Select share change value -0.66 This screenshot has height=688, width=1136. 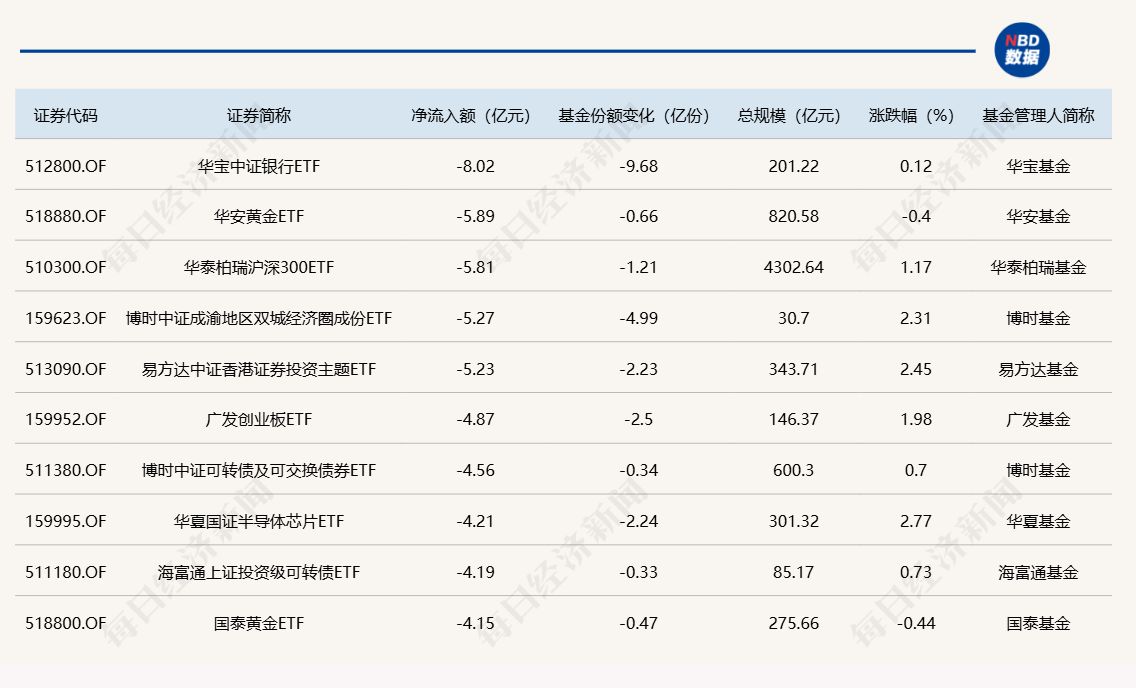(x=638, y=217)
